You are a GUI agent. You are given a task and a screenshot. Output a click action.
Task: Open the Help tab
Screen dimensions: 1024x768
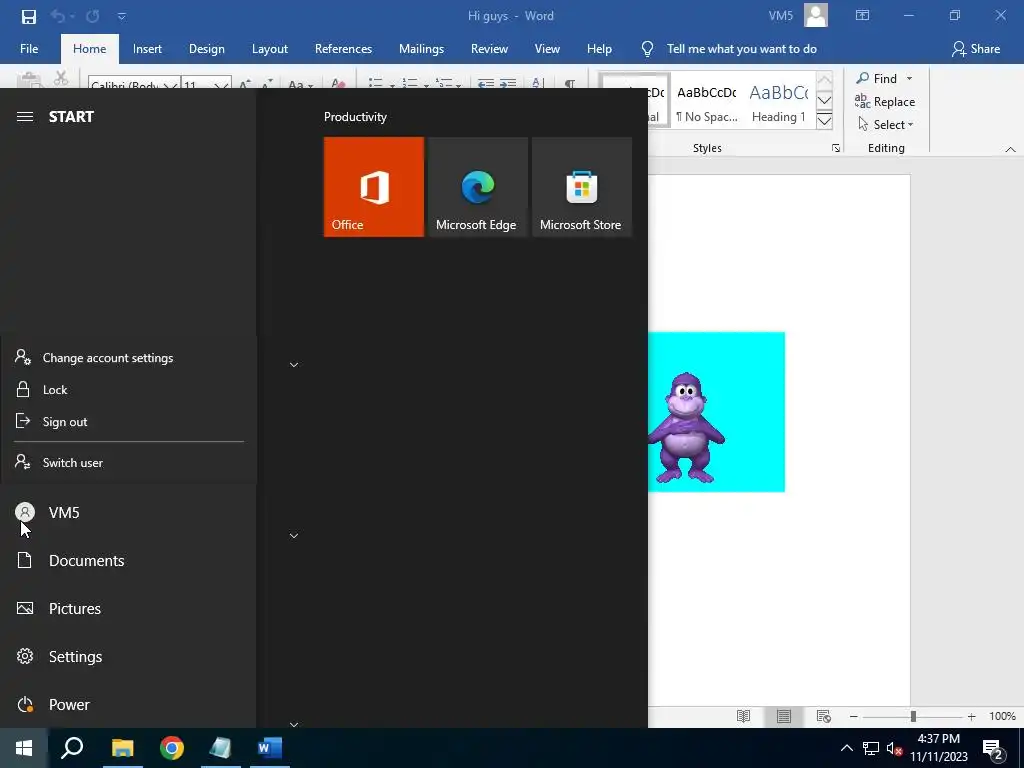(x=599, y=49)
